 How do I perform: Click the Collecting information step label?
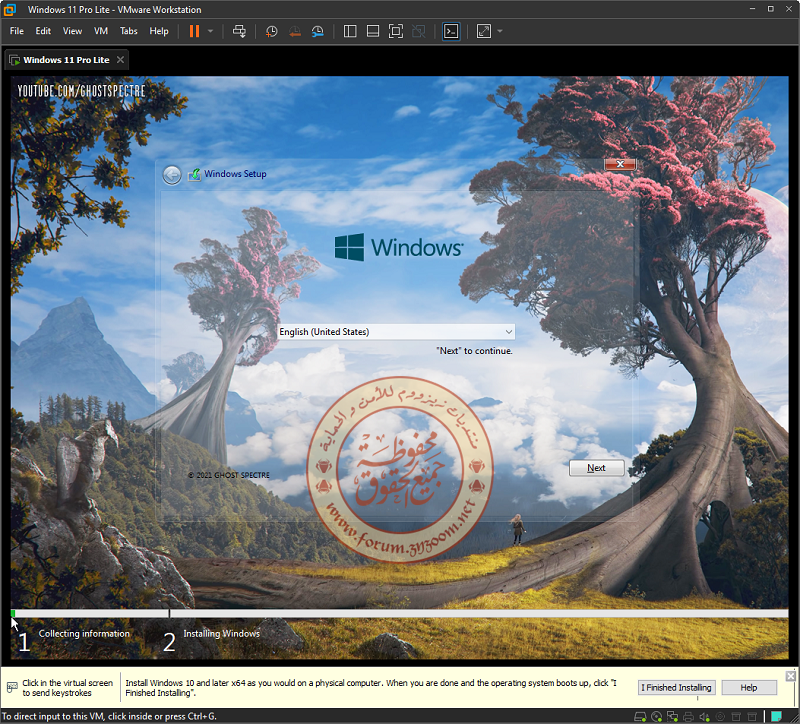point(84,633)
